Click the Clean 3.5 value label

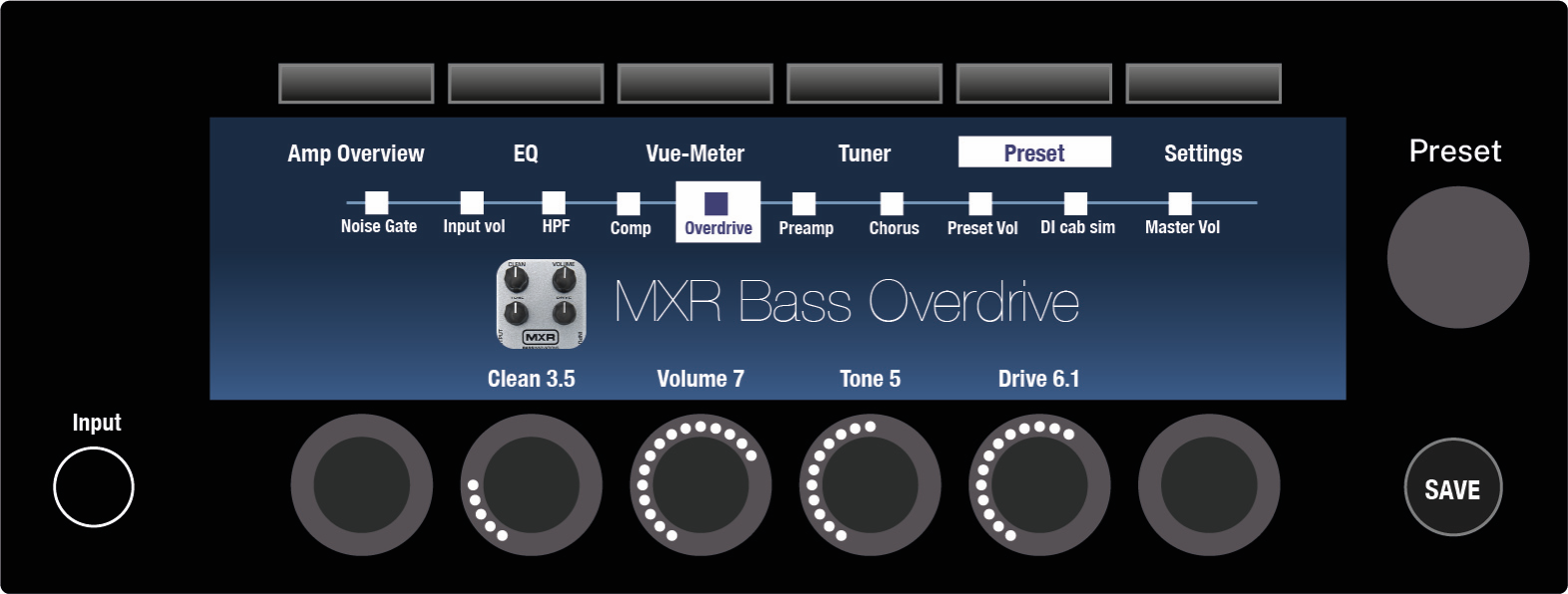click(x=531, y=379)
